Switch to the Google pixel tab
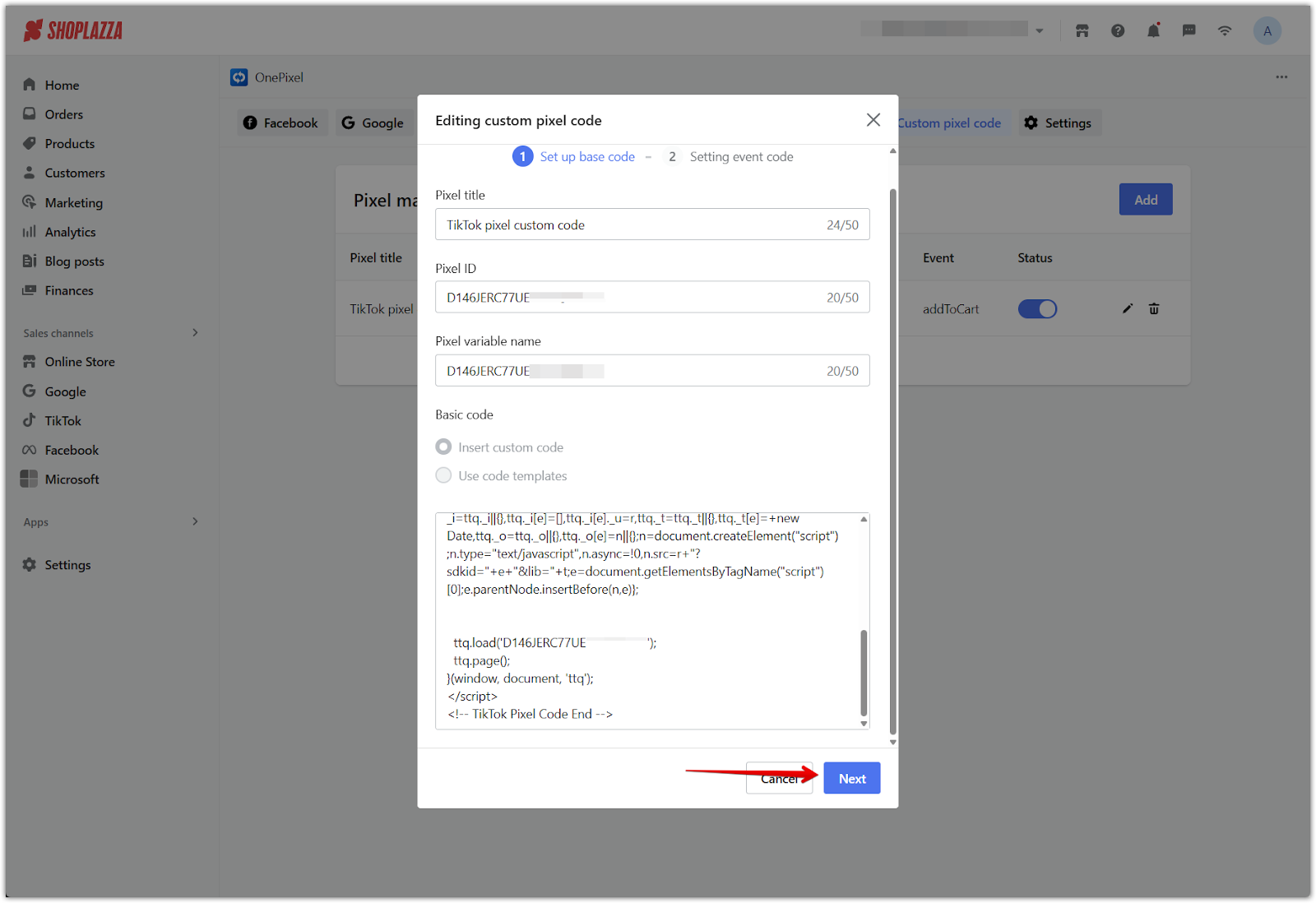 (374, 123)
